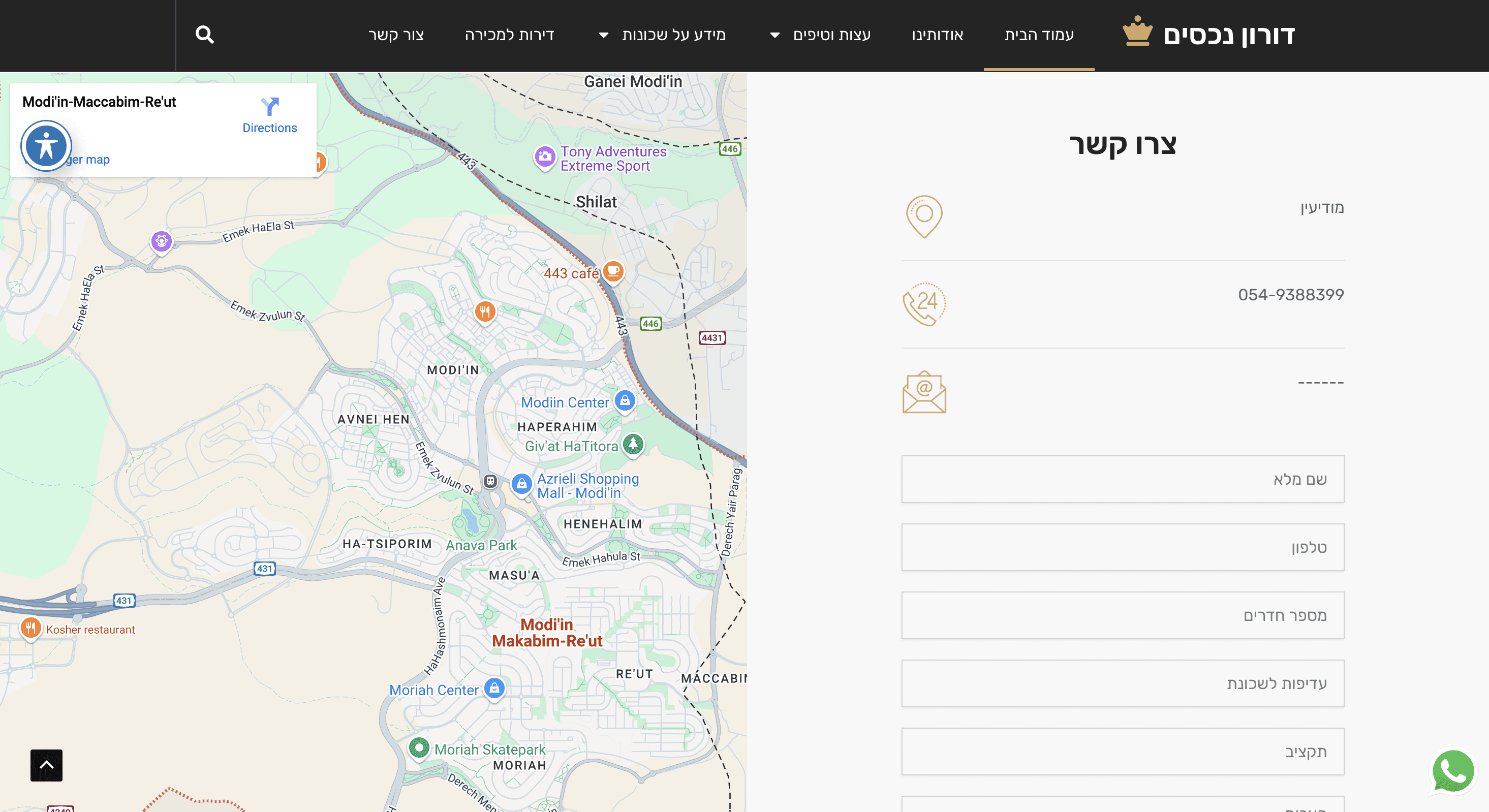
Task: Open WhatsApp chat bubble icon
Action: tap(1452, 771)
